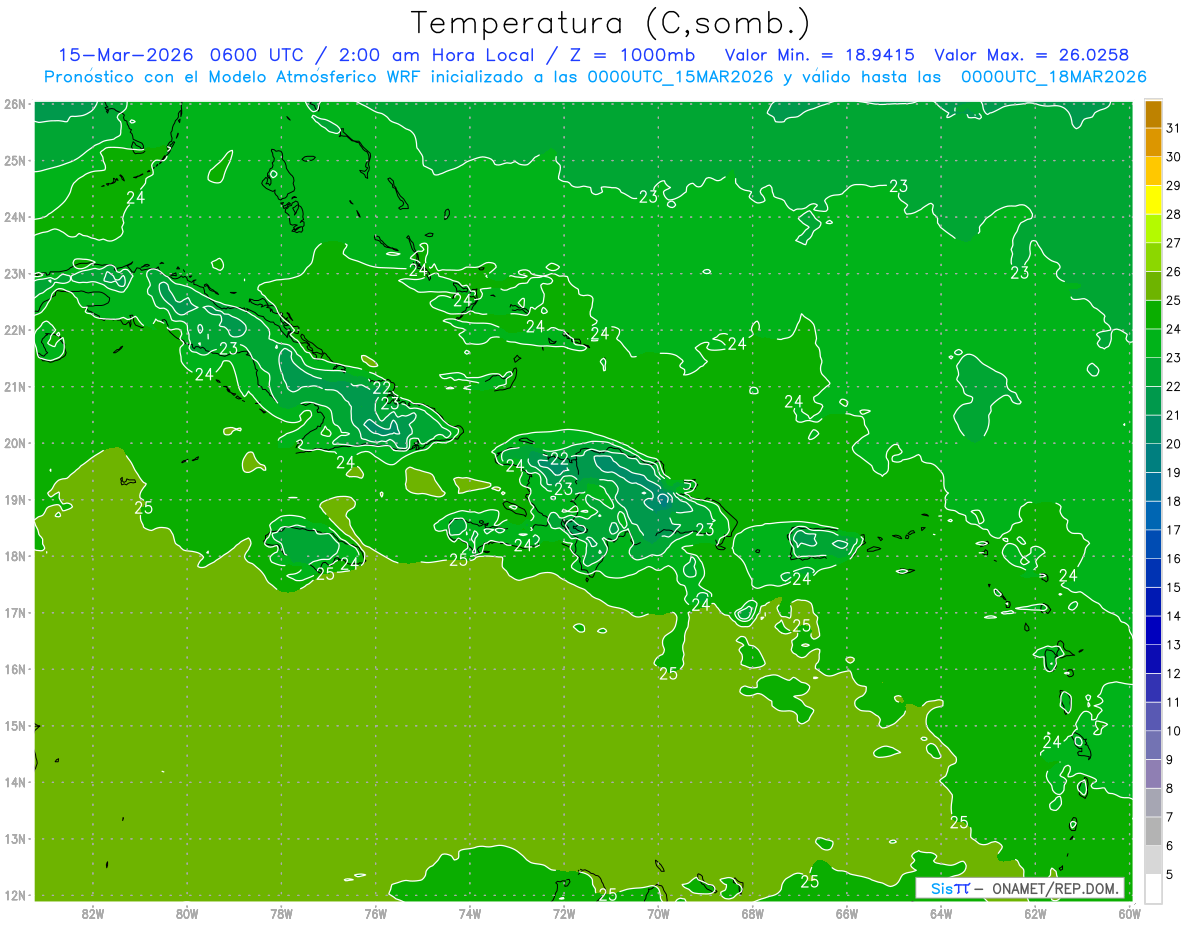The width and height of the screenshot is (1200, 927).
Task: Click the legend scale value 27
Action: click(1174, 242)
